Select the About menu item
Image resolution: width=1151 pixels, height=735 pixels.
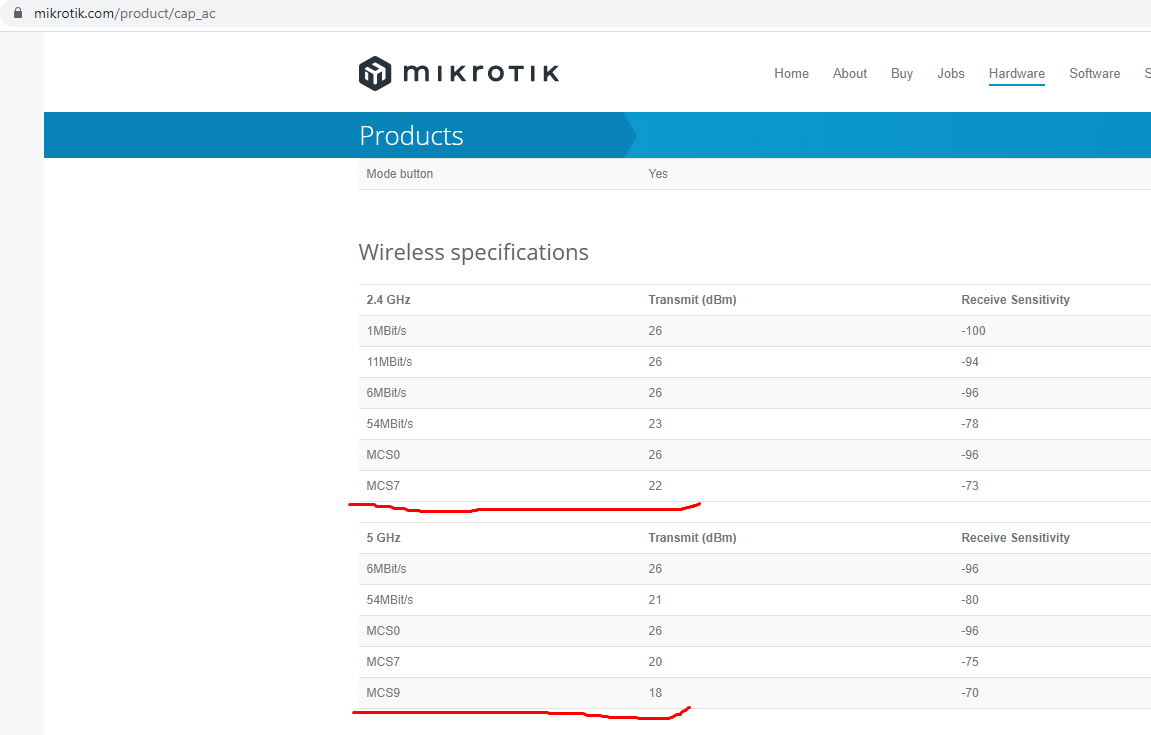pyautogui.click(x=849, y=73)
